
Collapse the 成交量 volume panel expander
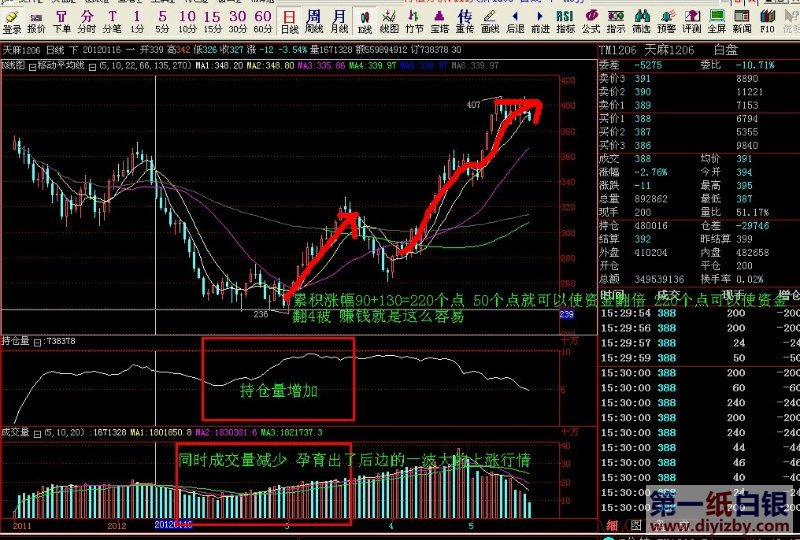click(39, 431)
